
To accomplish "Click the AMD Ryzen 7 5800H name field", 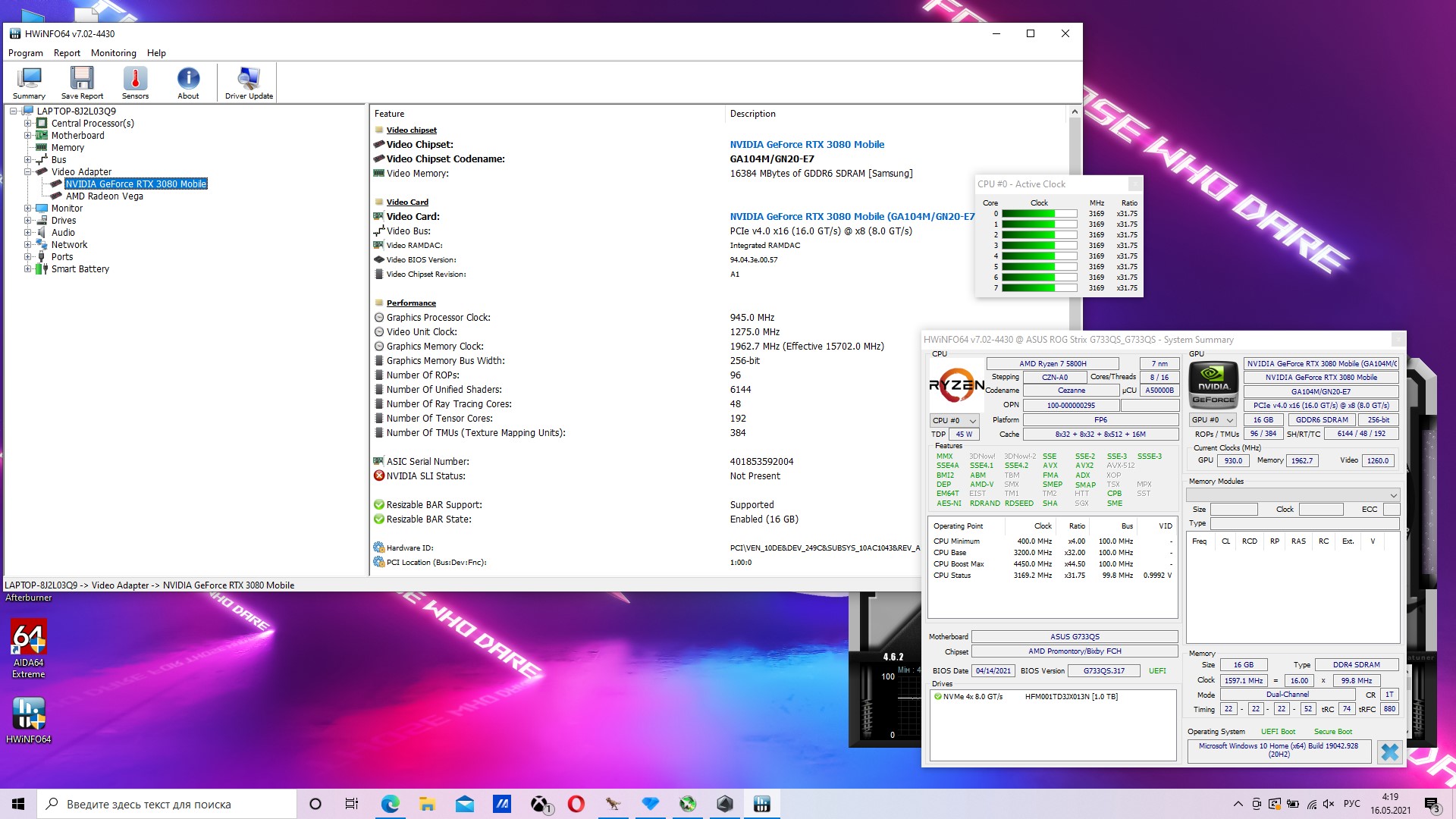I will (x=1053, y=364).
